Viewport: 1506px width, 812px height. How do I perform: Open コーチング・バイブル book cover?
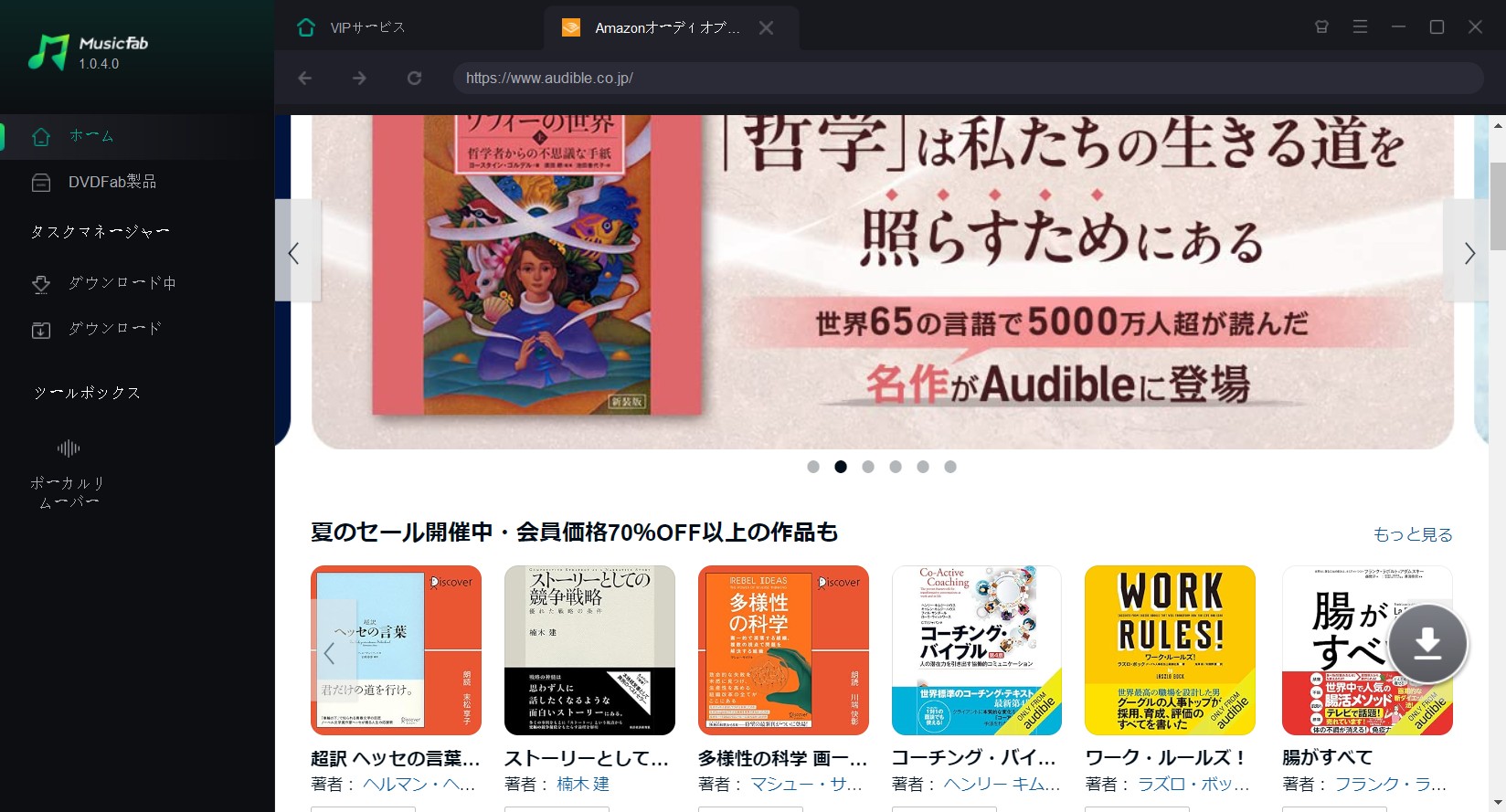tap(976, 650)
